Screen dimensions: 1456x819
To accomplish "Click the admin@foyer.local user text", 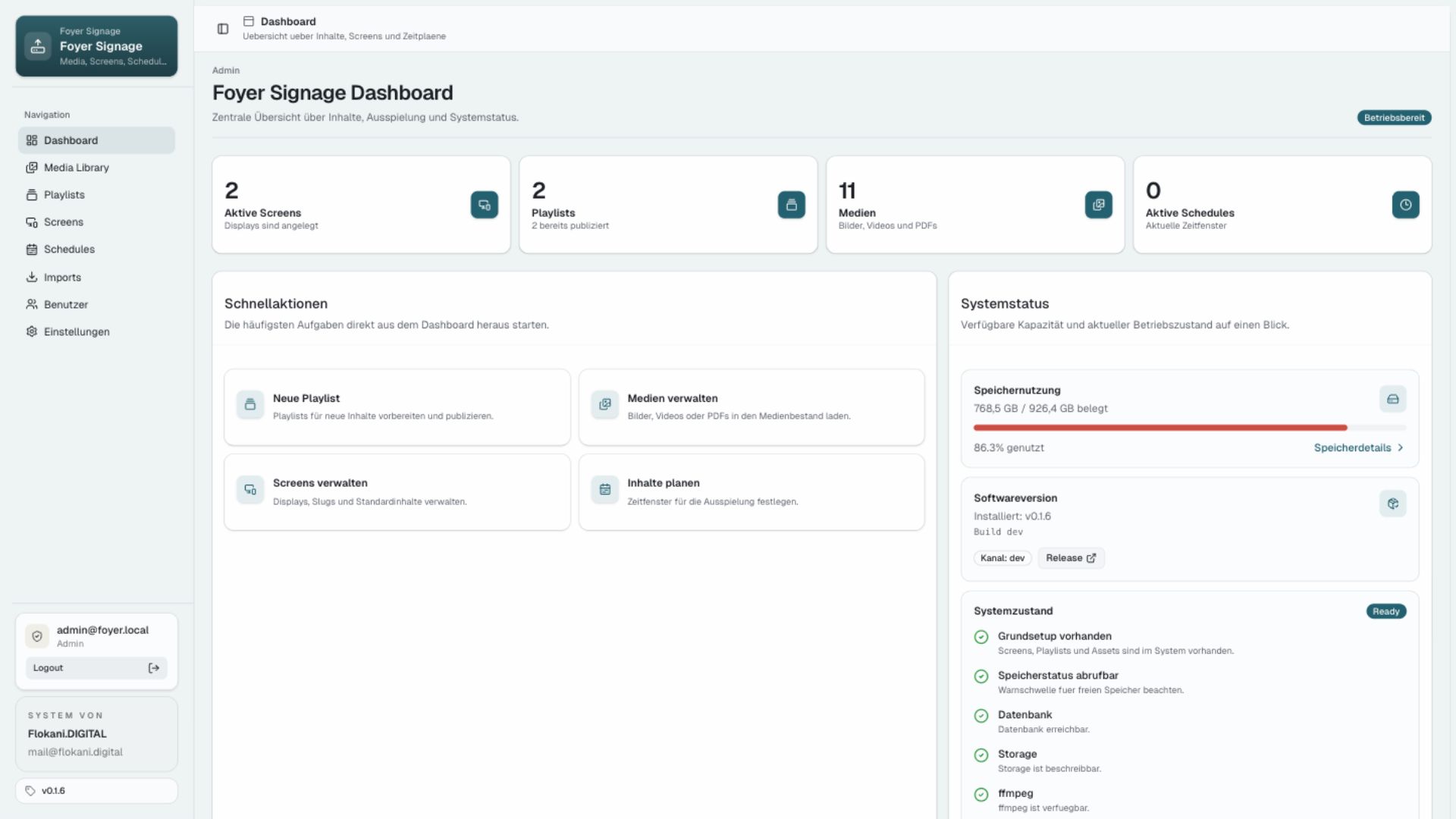I will click(102, 630).
